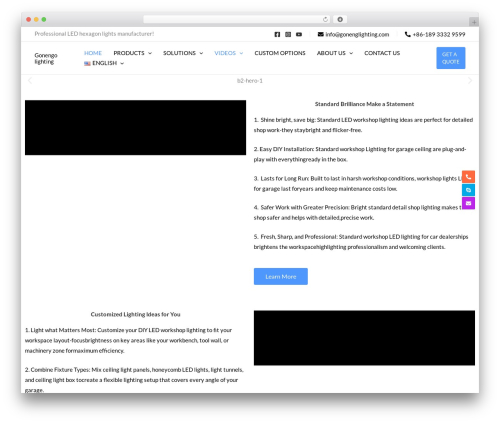
Task: Click the black video block beside Customized Lighting
Action: [364, 338]
